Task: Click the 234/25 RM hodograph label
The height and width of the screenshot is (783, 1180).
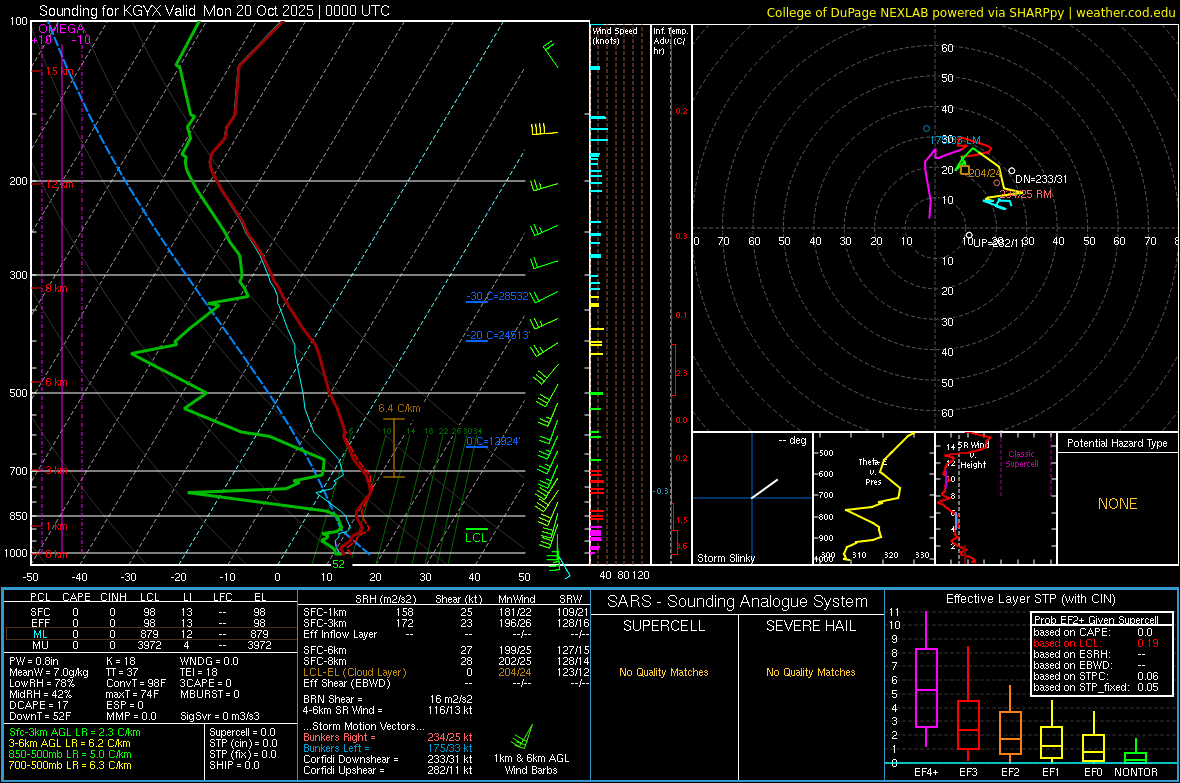Action: [1026, 194]
